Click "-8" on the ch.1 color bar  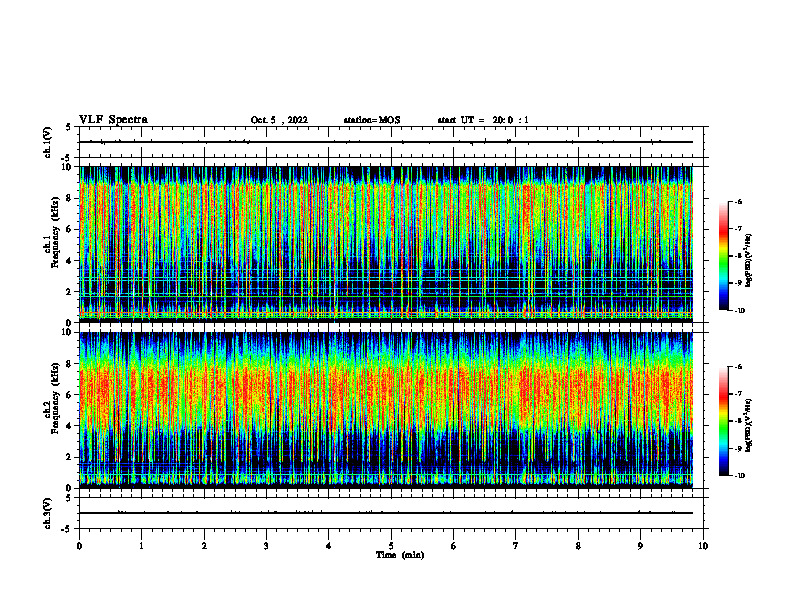(738, 256)
